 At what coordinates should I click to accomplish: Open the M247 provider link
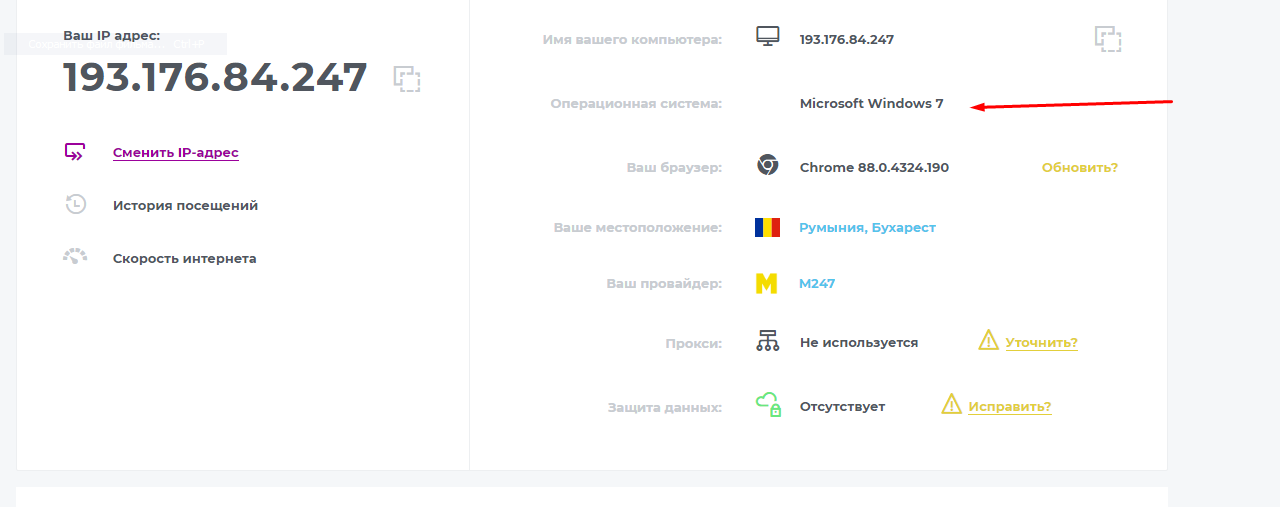(817, 283)
